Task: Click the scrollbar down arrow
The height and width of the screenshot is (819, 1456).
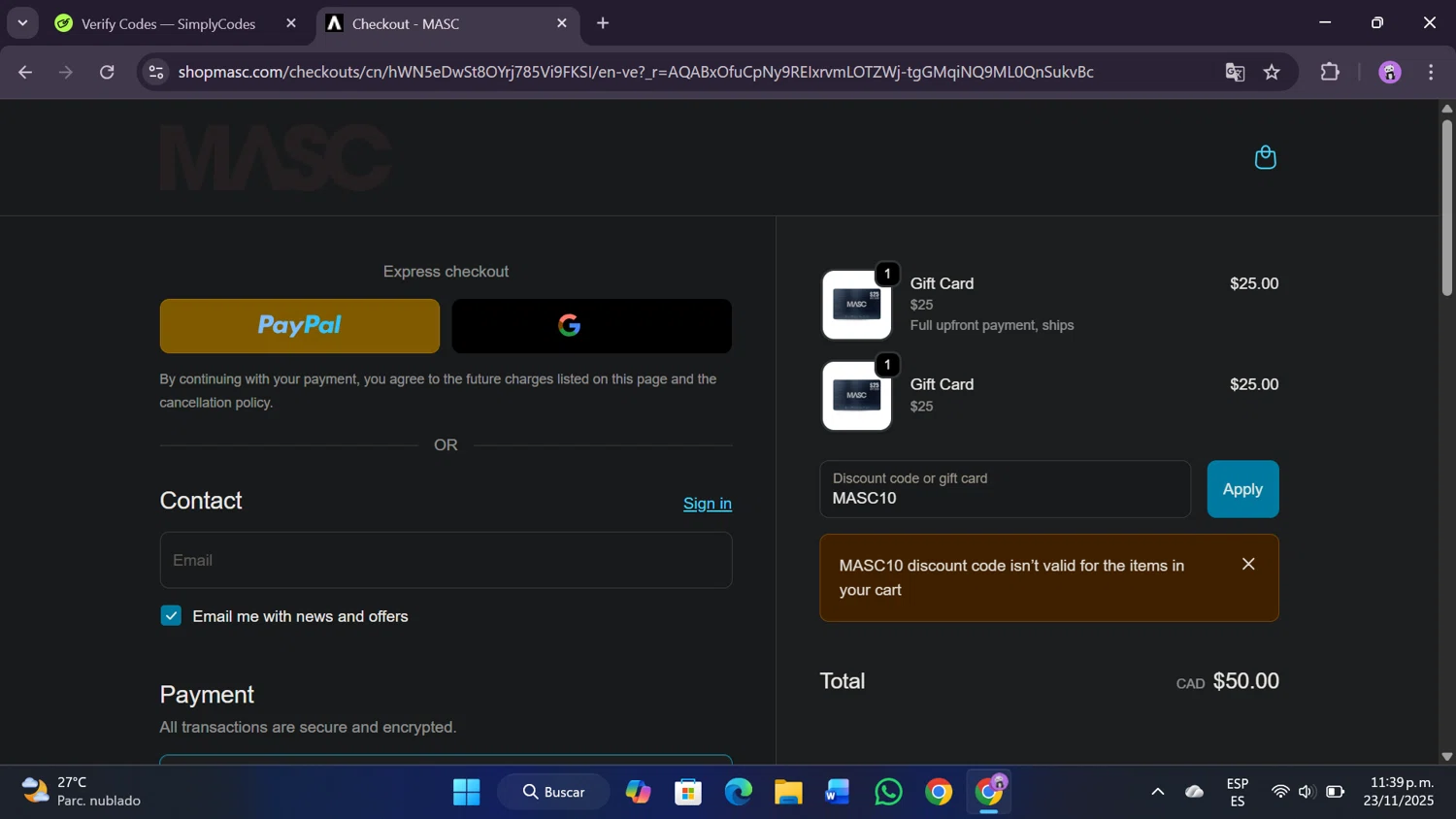Action: click(1446, 756)
